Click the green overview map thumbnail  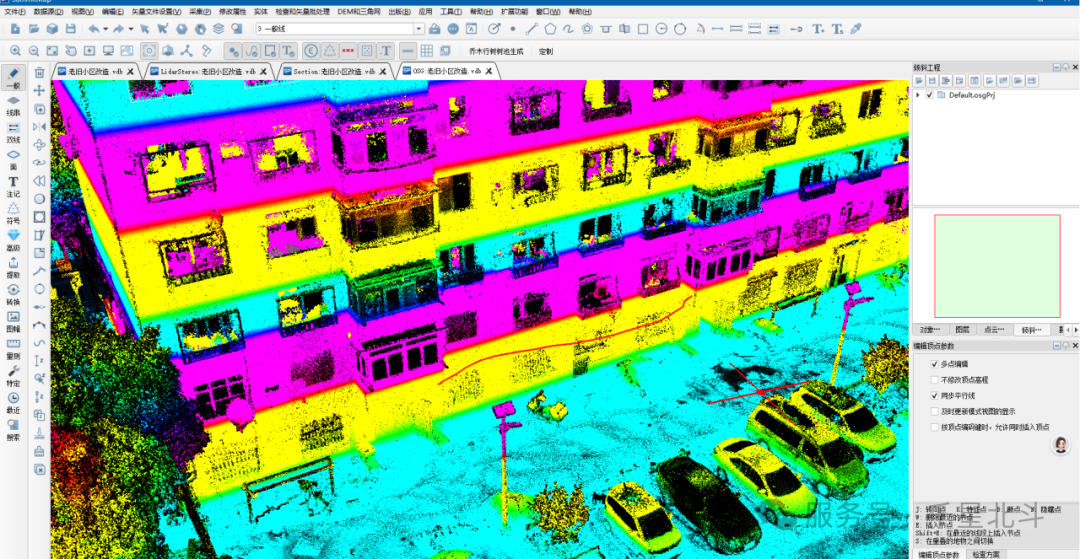point(997,266)
